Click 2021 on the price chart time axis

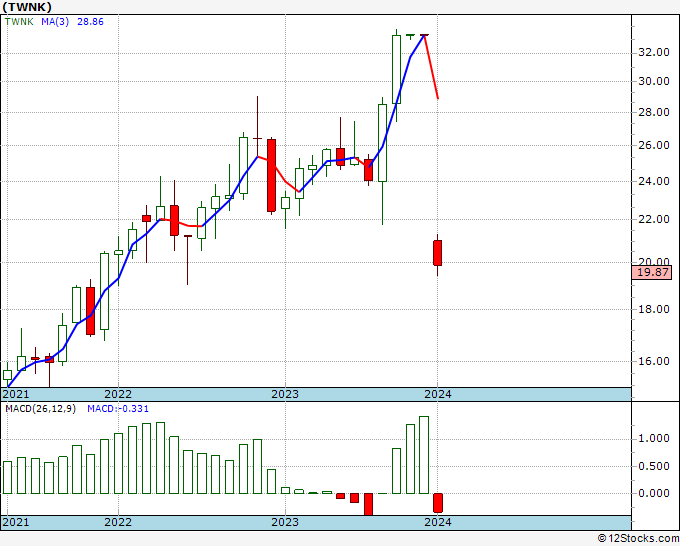point(16,394)
